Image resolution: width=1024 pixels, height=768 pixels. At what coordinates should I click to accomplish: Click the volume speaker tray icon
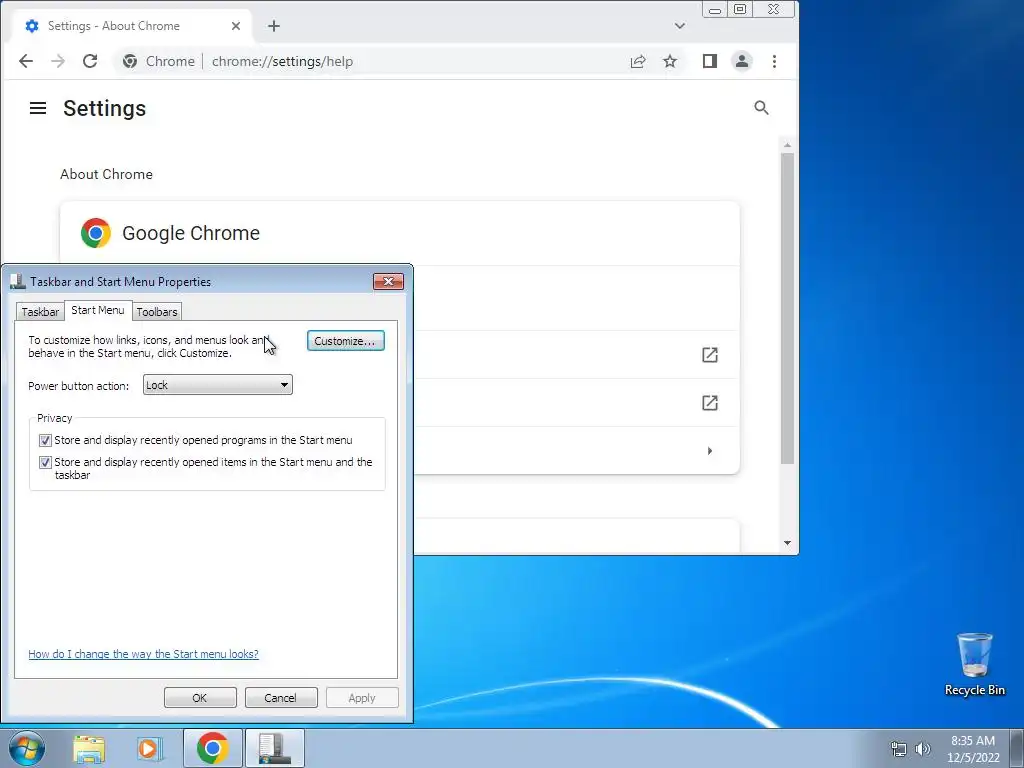coord(923,749)
